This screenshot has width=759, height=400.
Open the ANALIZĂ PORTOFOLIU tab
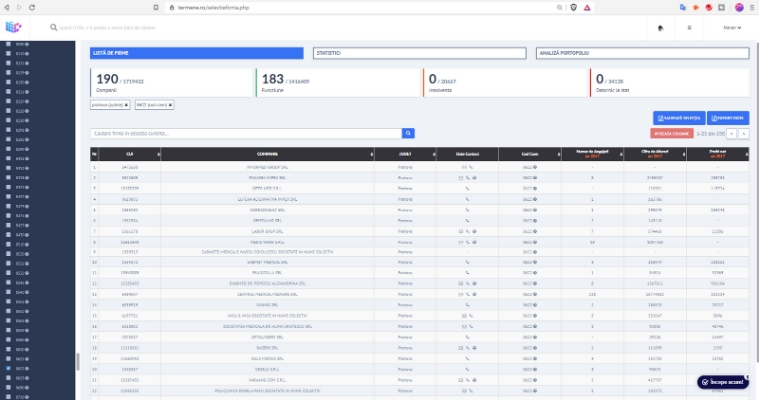642,53
